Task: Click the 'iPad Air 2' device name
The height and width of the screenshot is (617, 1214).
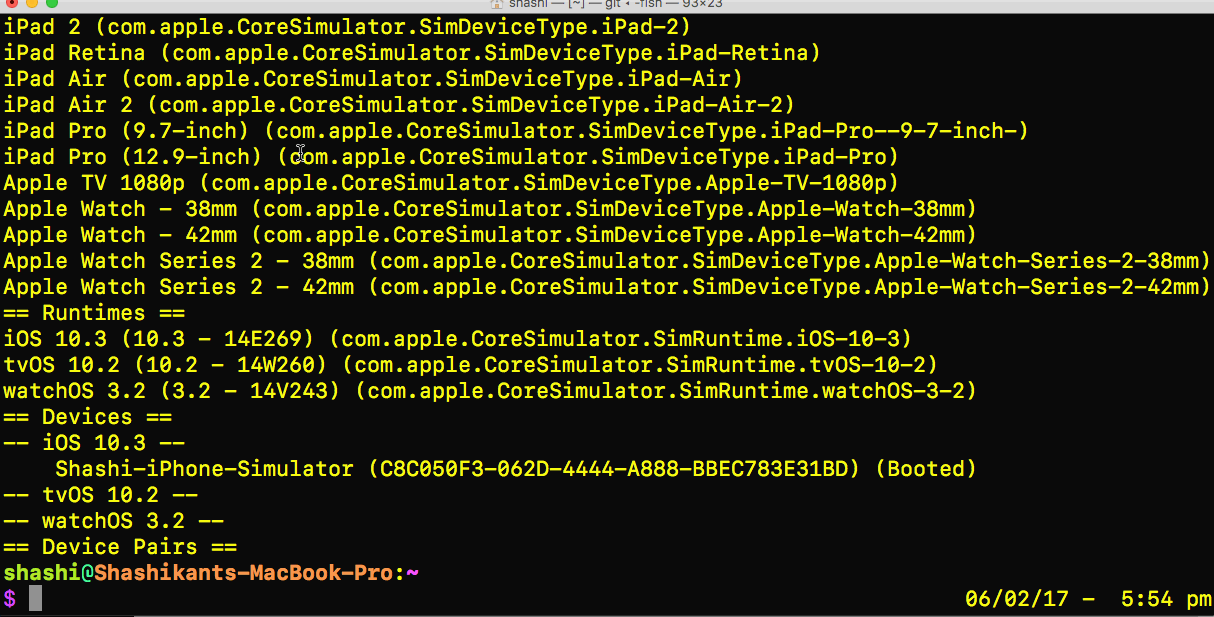Action: (x=69, y=105)
